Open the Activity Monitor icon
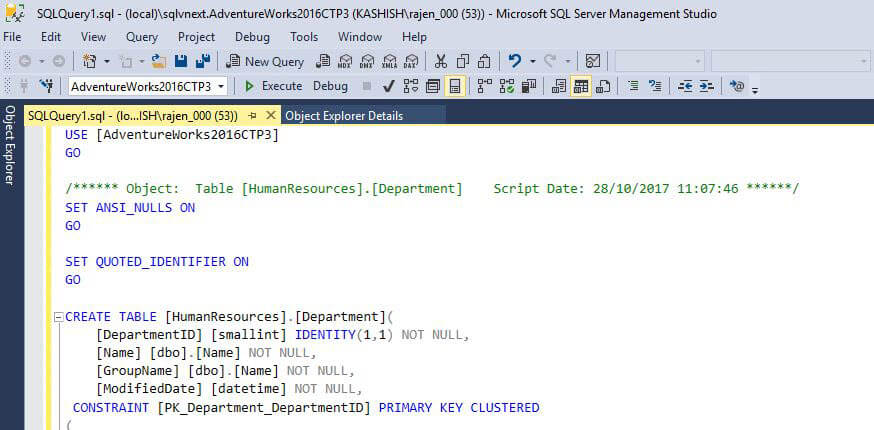The image size is (874, 430). [x=593, y=61]
